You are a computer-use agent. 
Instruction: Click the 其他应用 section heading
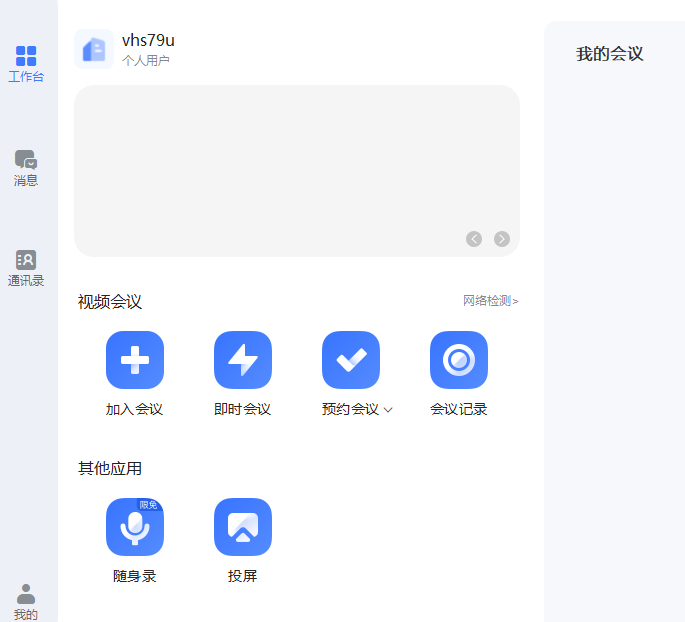110,468
